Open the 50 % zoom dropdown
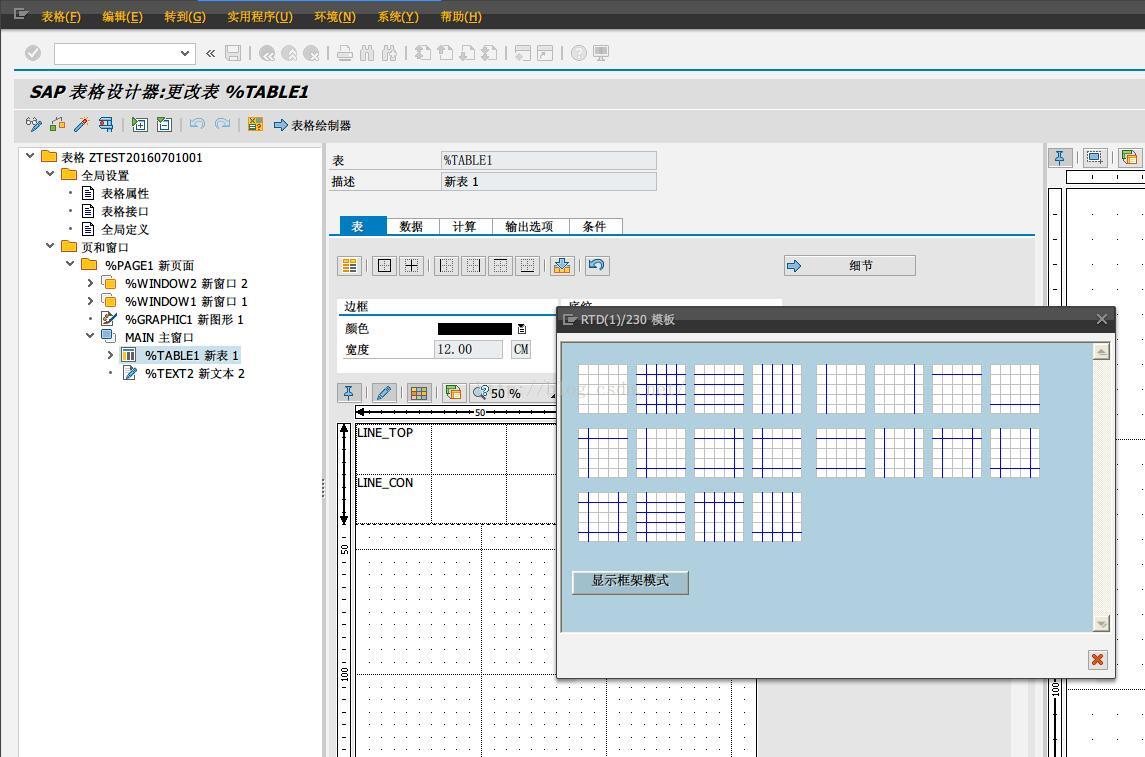Viewport: 1145px width, 757px height. (512, 393)
